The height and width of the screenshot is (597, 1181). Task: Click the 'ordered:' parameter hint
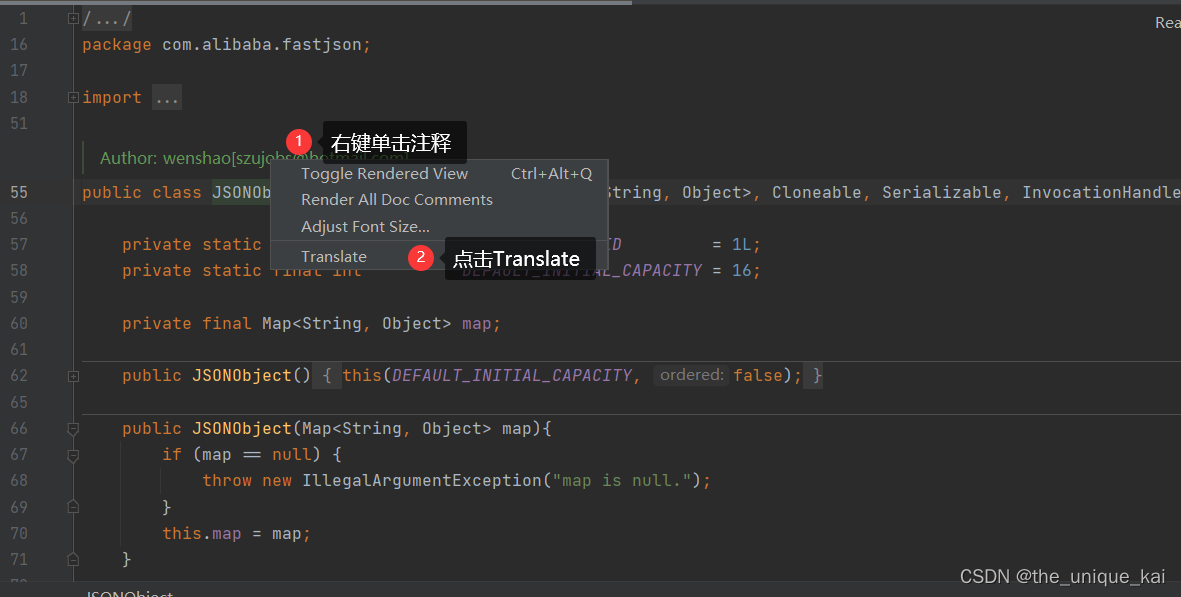(x=691, y=375)
